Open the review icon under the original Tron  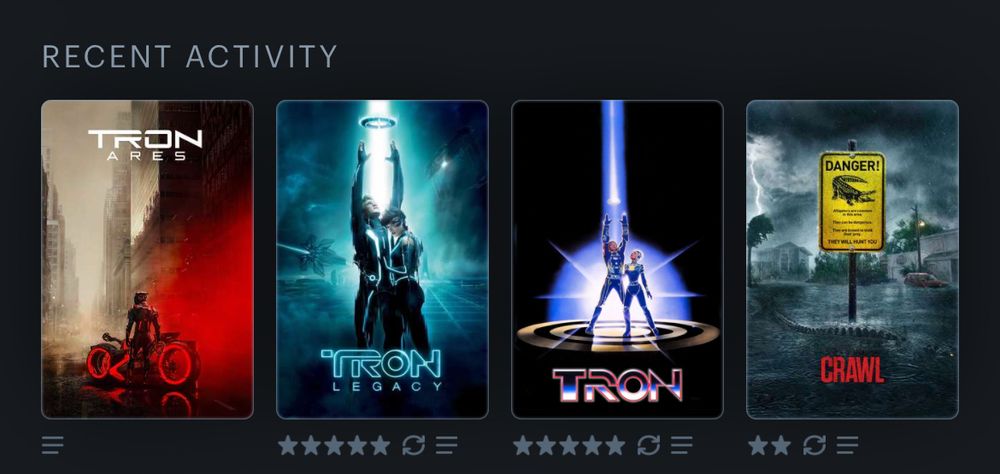click(x=682, y=445)
